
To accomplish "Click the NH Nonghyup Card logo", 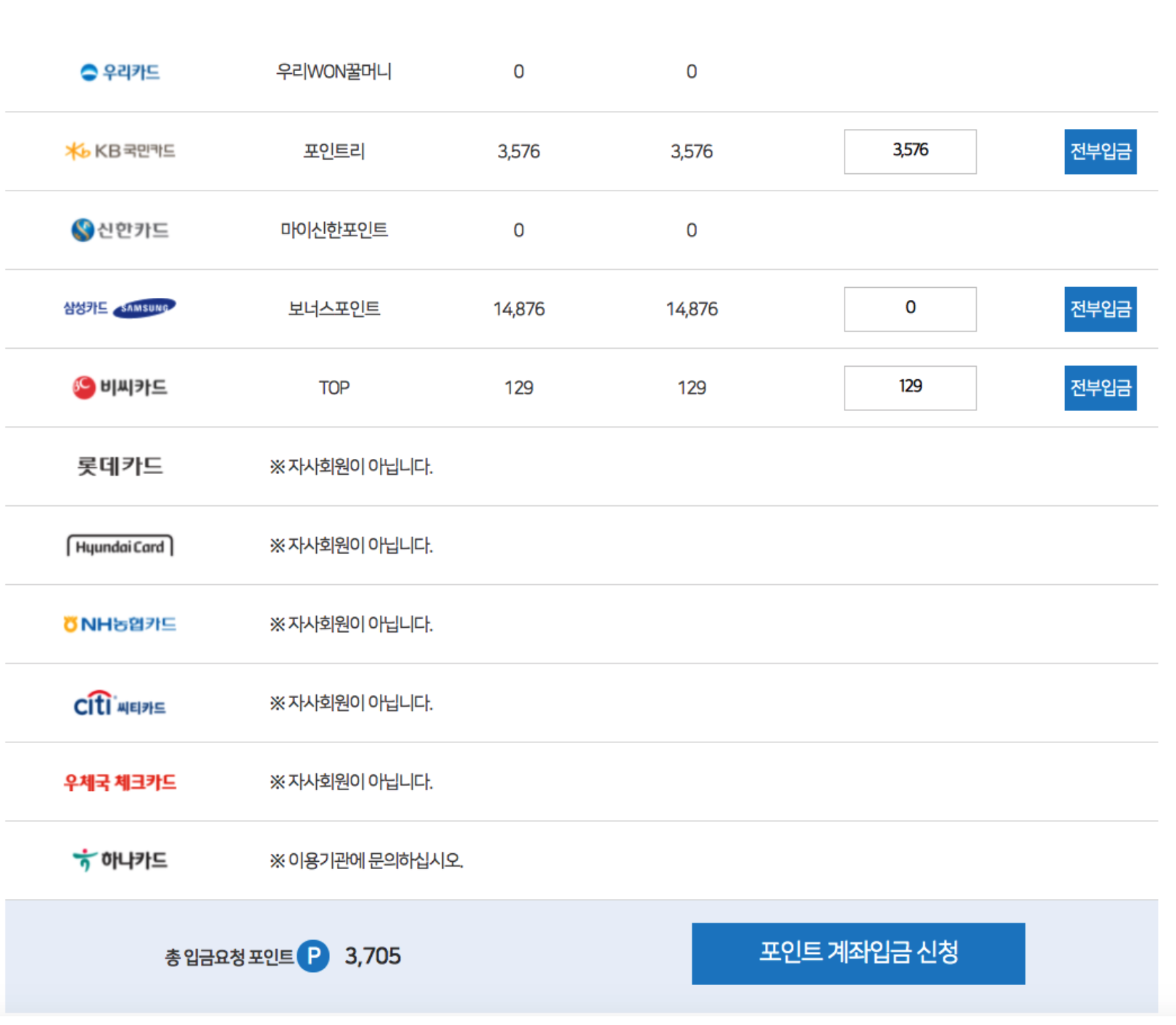I will pyautogui.click(x=120, y=624).
